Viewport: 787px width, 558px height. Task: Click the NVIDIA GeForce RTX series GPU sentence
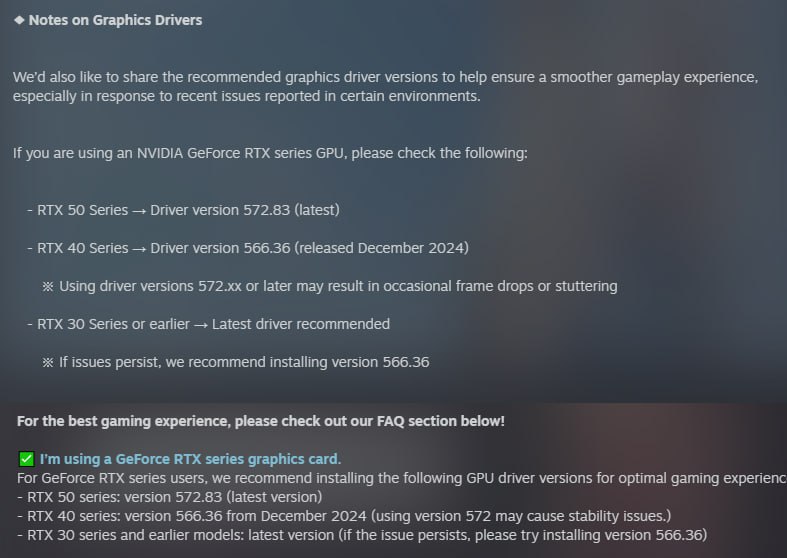pyautogui.click(x=270, y=153)
